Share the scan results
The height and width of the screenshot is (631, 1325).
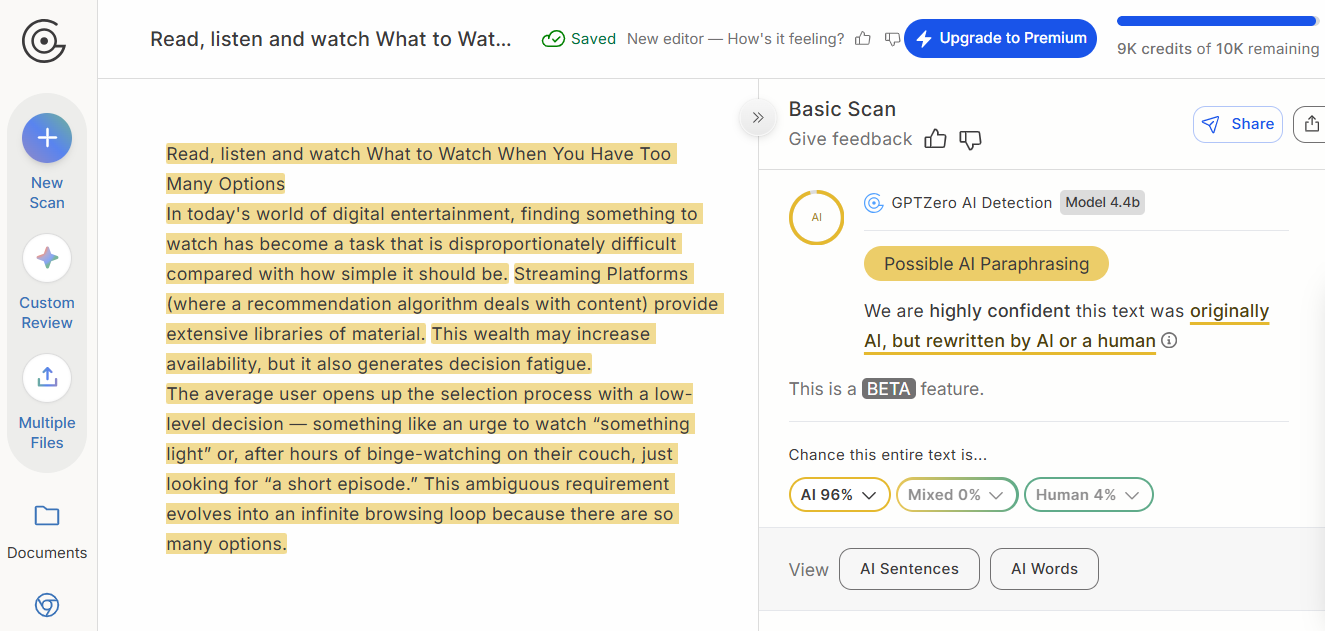point(1238,124)
